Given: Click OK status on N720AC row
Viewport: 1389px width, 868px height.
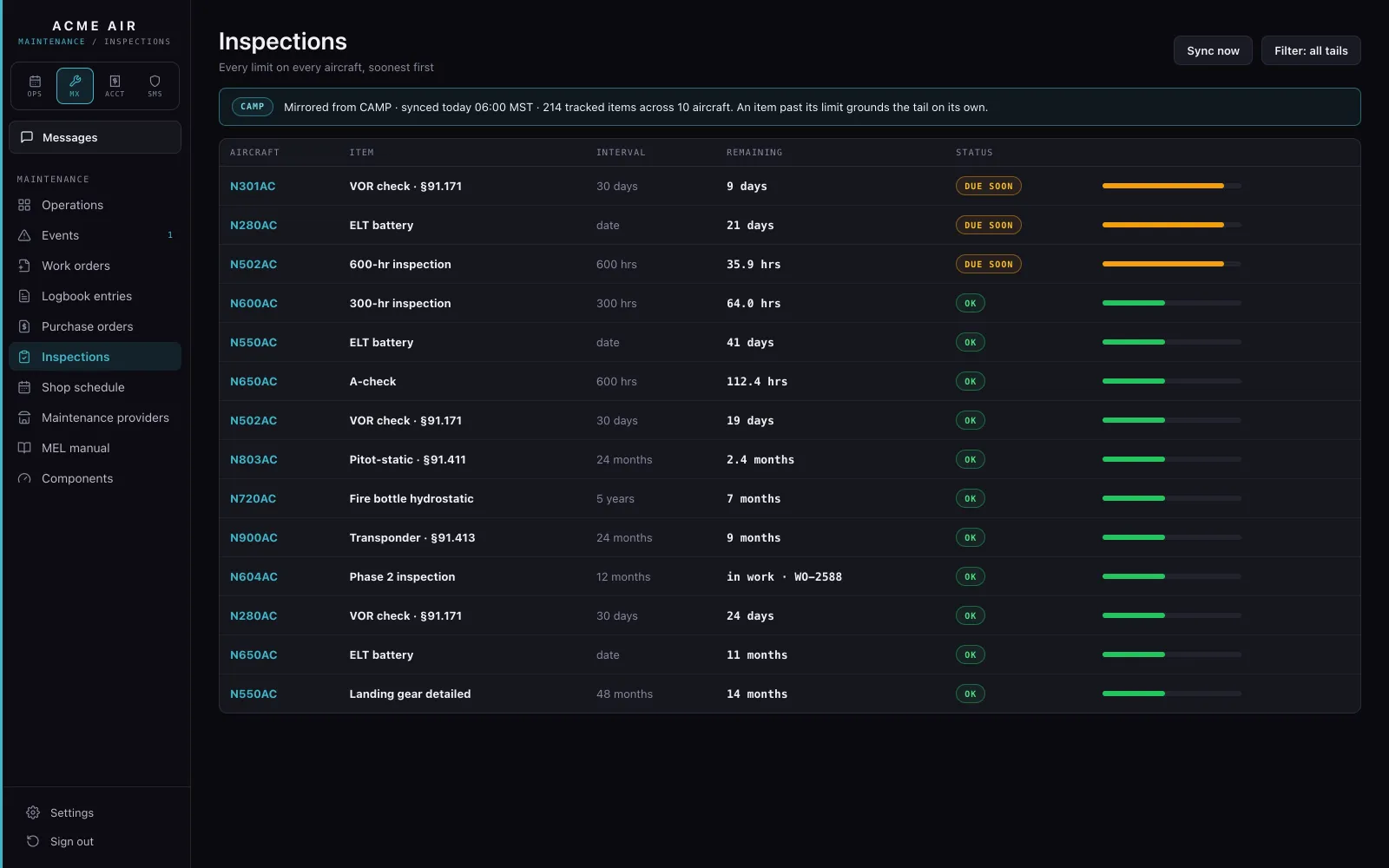Looking at the screenshot, I should 971,498.
